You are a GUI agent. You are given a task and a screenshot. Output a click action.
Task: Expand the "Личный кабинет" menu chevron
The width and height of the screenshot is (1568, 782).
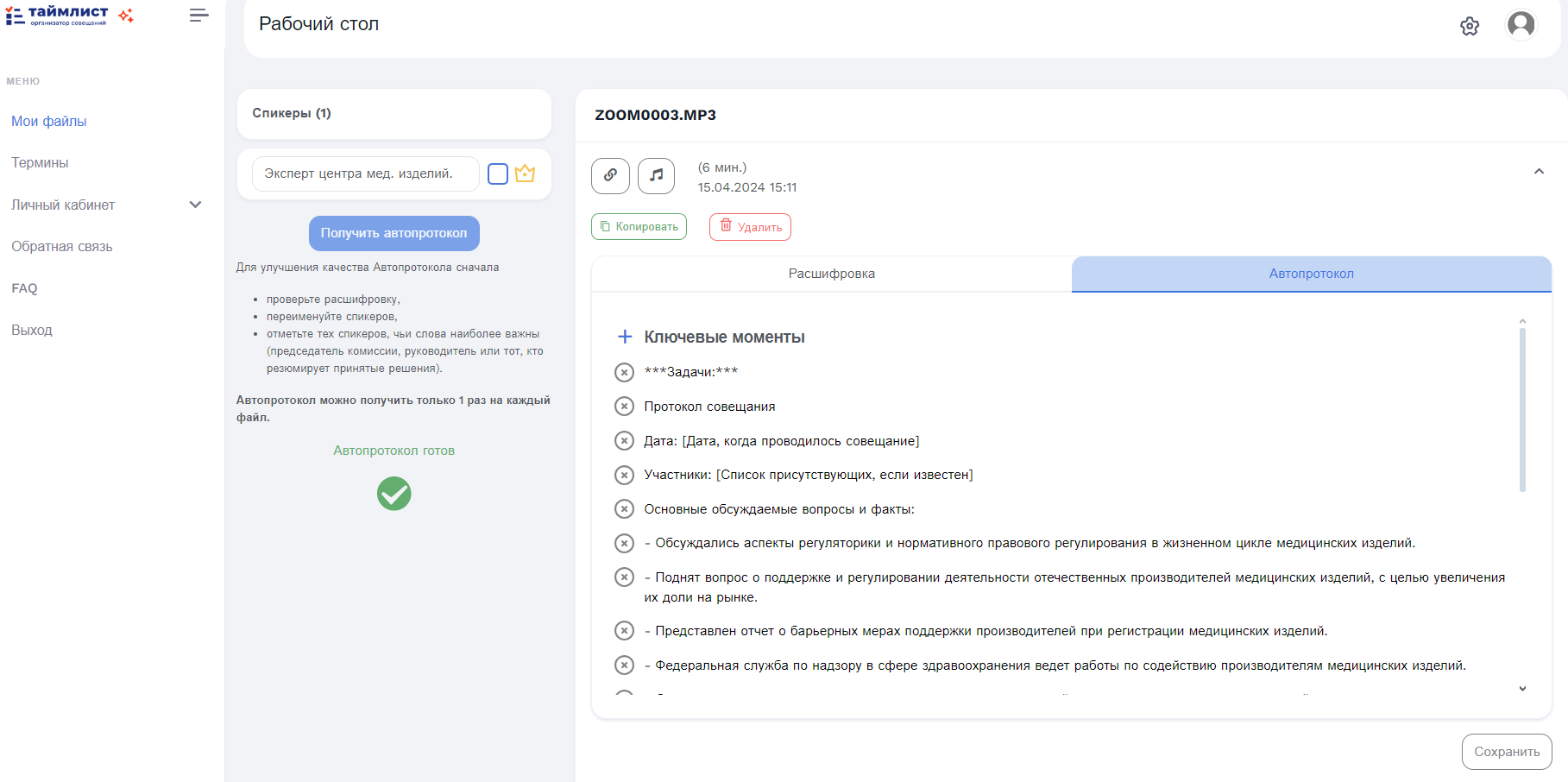pos(195,205)
